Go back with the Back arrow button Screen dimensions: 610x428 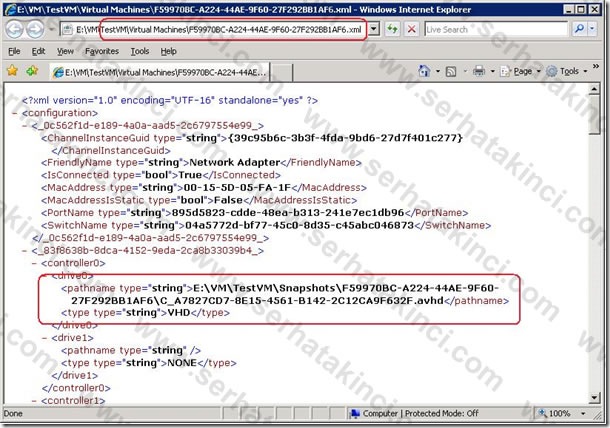pyautogui.click(x=15, y=30)
